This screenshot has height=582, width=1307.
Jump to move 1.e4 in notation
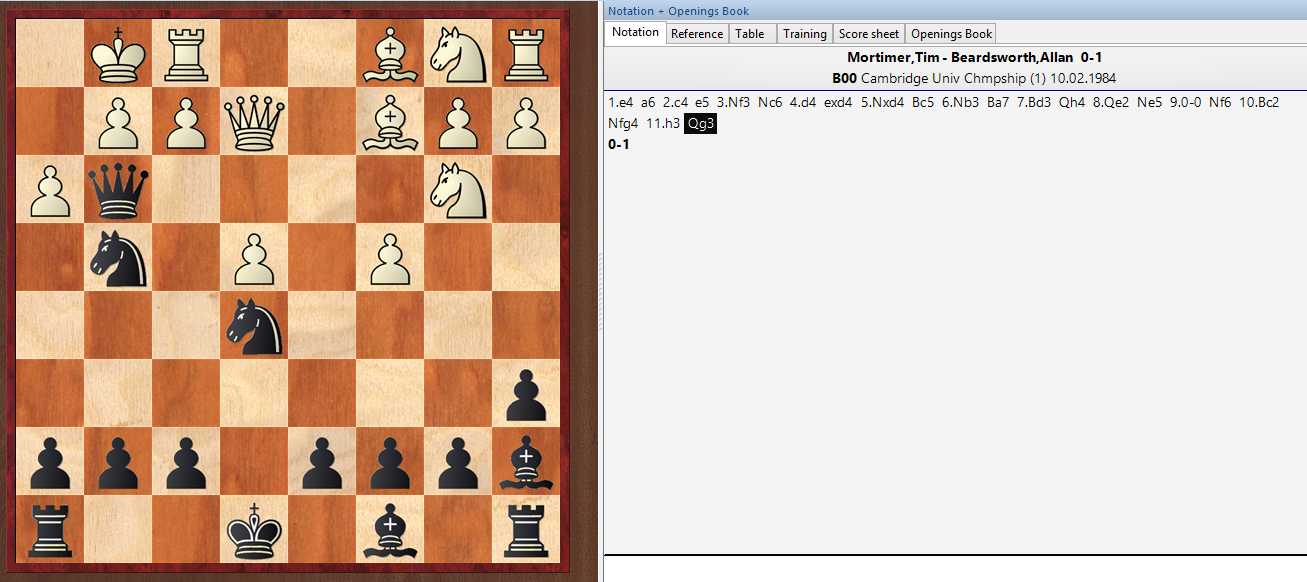coord(620,102)
